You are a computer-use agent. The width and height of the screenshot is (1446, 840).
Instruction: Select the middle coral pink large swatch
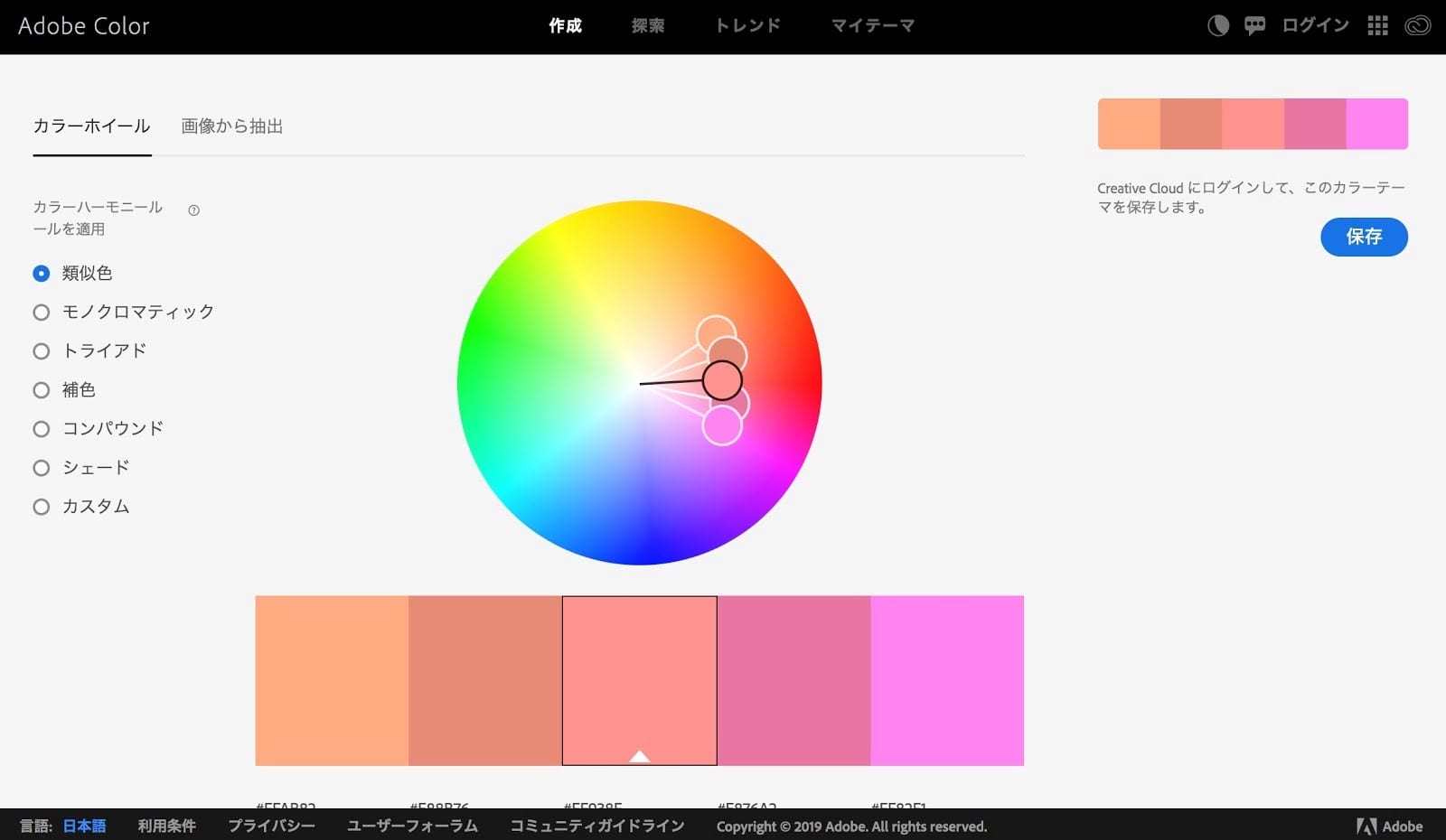640,680
